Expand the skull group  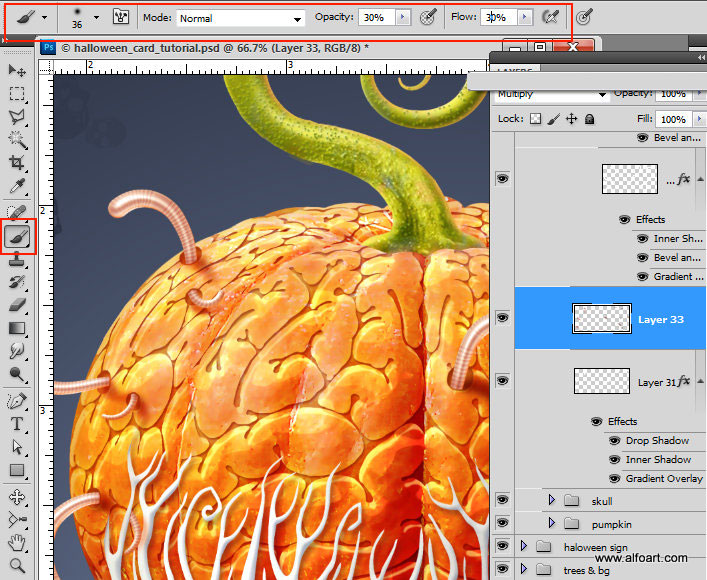click(x=551, y=499)
